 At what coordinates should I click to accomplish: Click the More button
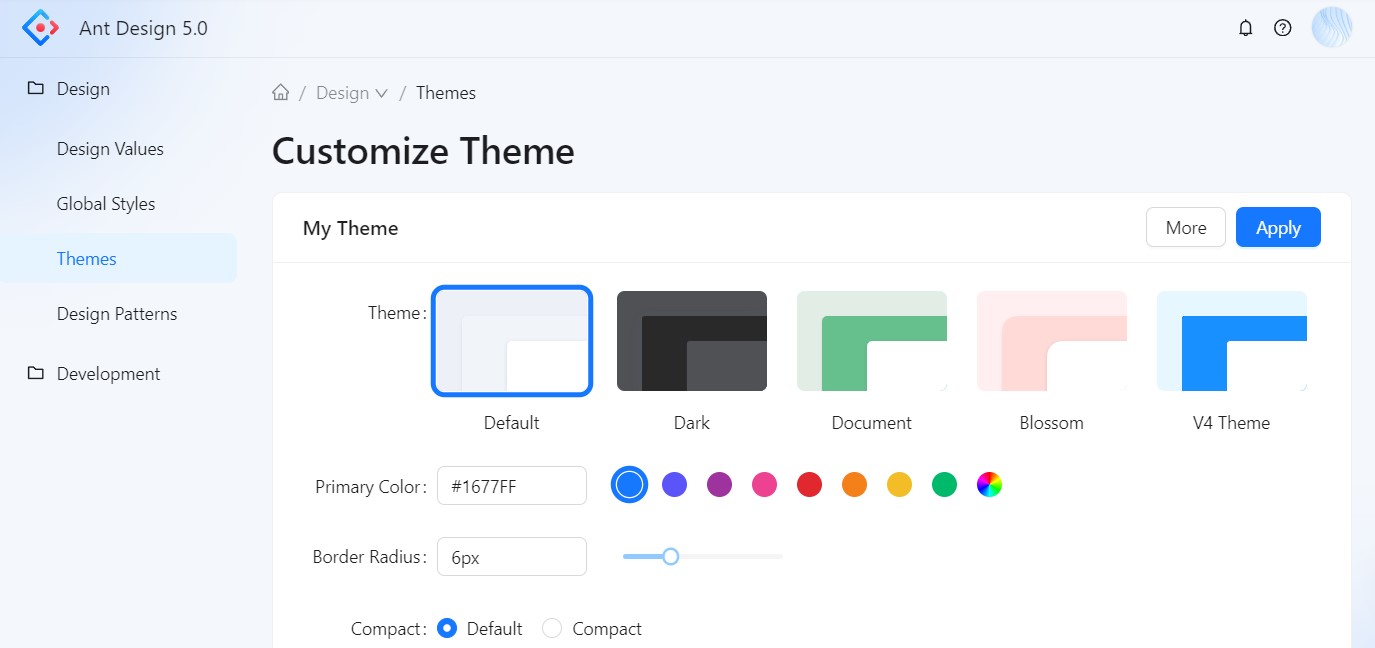pos(1185,227)
